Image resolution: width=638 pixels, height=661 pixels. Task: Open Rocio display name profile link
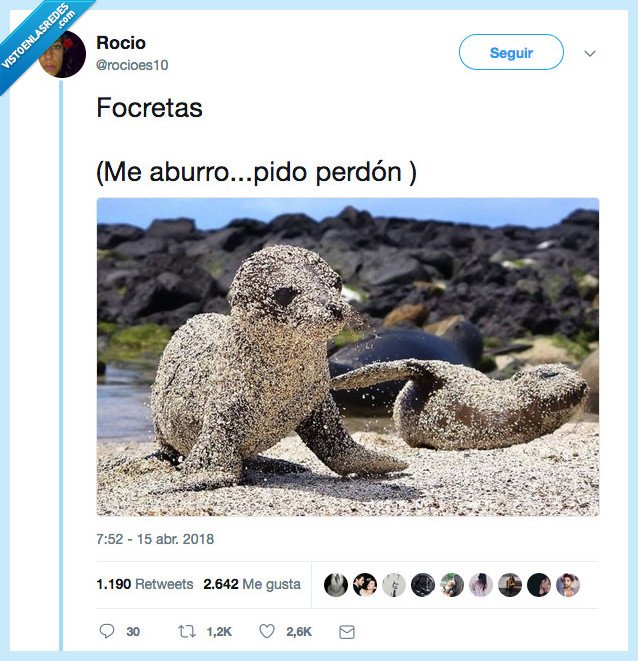tap(121, 43)
